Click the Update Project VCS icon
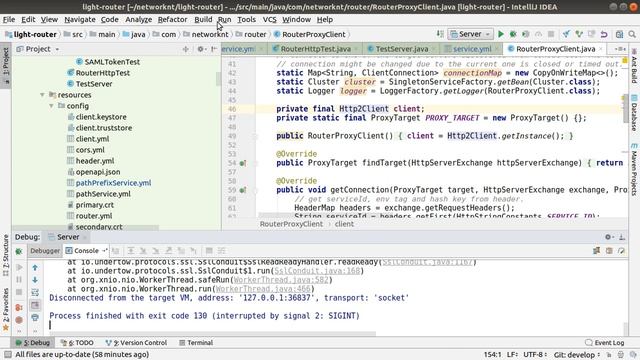This screenshot has height=360, width=640. pos(566,34)
